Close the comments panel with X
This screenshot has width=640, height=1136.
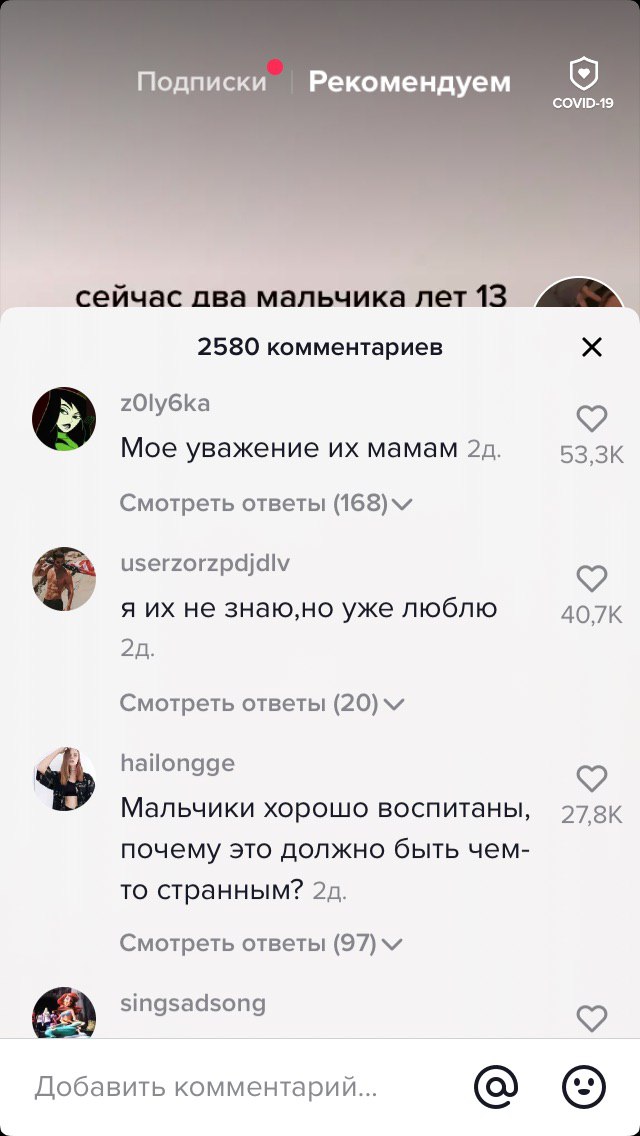(592, 348)
